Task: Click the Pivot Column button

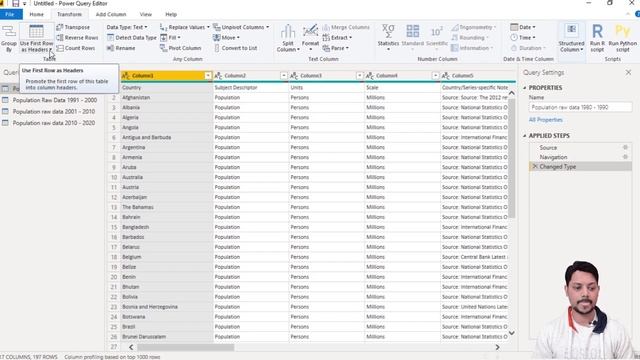Action: tap(180, 48)
